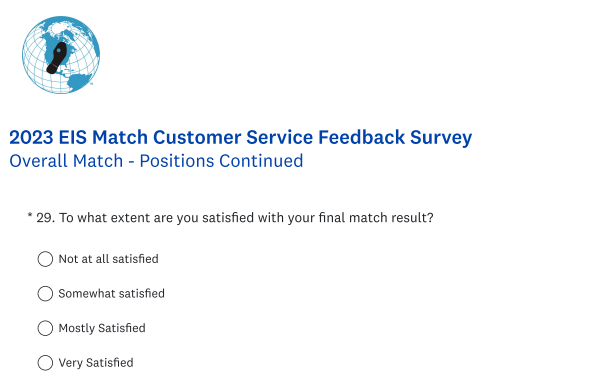The height and width of the screenshot is (389, 596).
Task: Click the blue dot on the footprint
Action: pos(59,50)
